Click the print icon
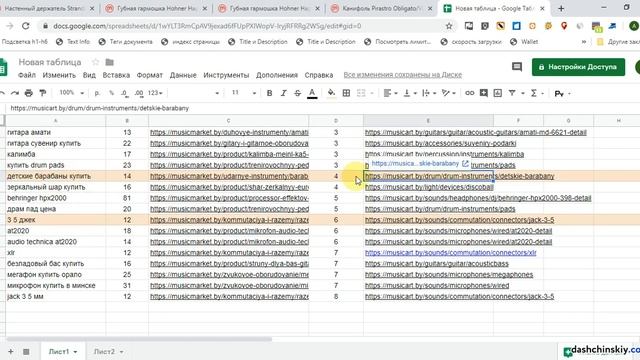The width and height of the screenshot is (640, 360). [29, 93]
